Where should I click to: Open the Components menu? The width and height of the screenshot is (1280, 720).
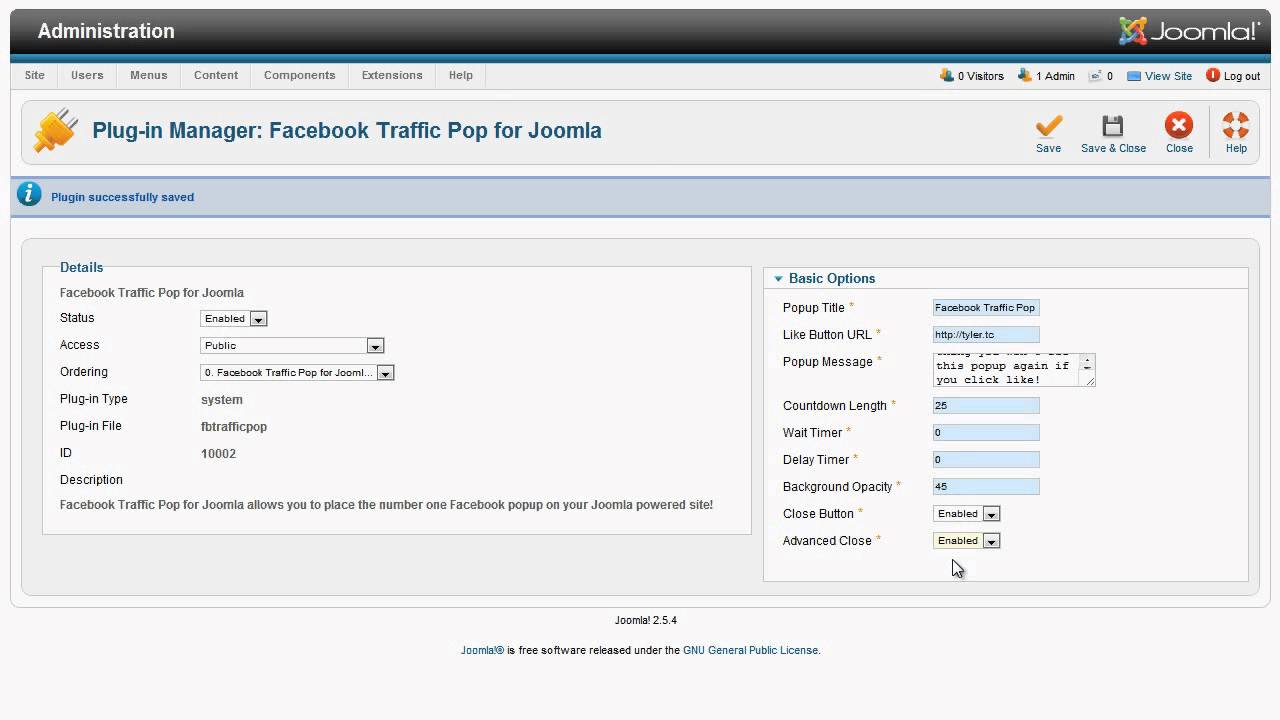300,75
